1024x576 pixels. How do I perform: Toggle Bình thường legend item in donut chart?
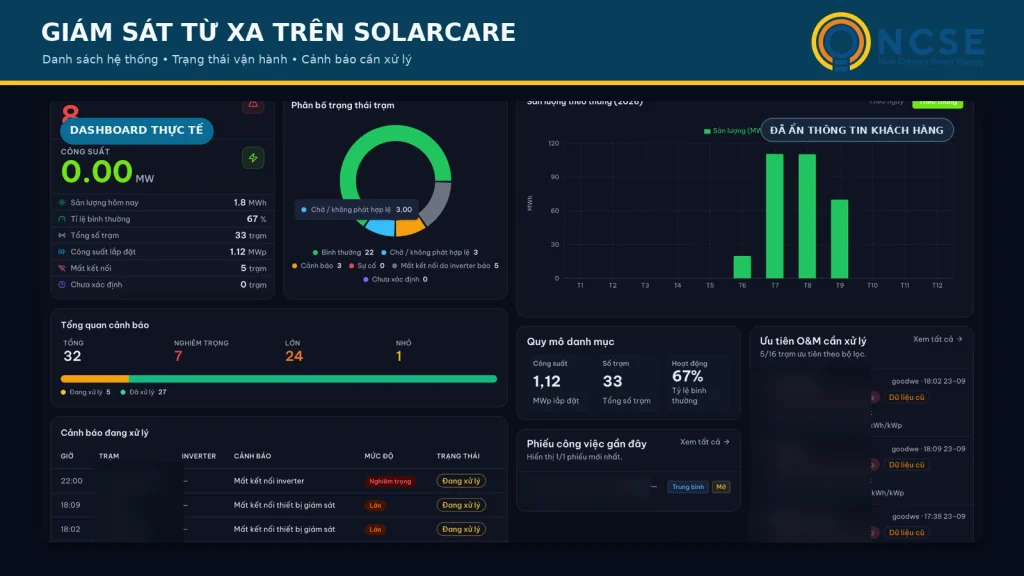(x=343, y=252)
